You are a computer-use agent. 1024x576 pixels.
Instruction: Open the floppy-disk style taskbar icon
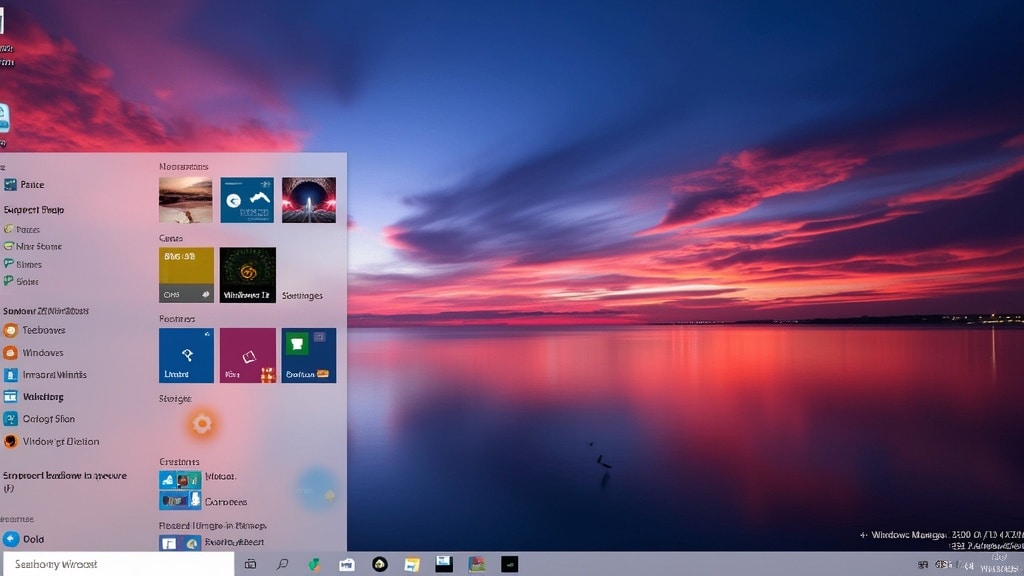444,564
